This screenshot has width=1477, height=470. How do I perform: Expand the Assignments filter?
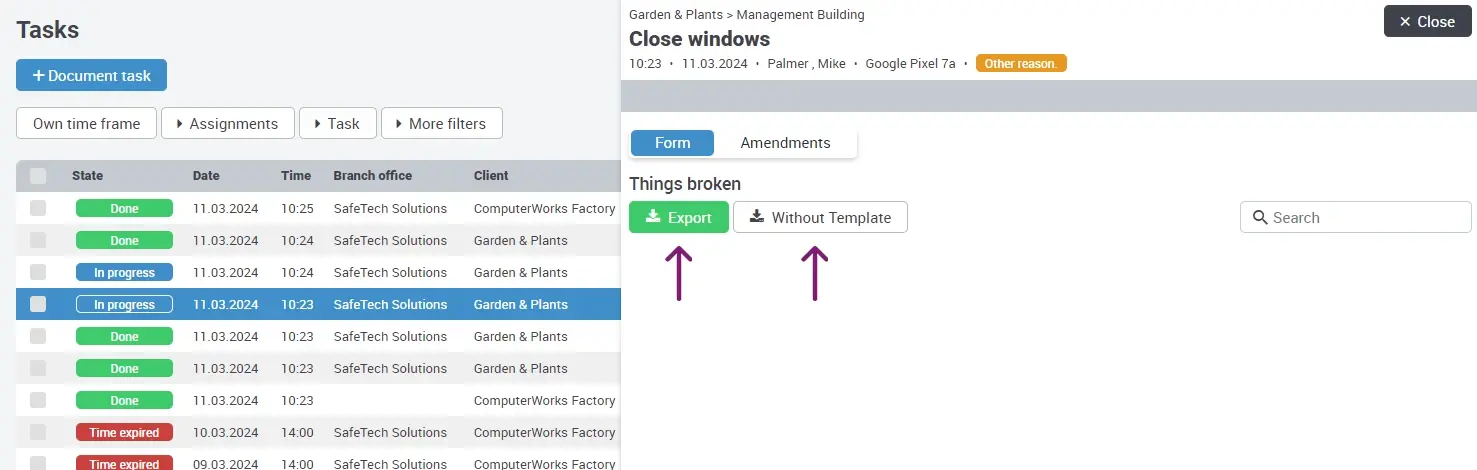tap(227, 124)
